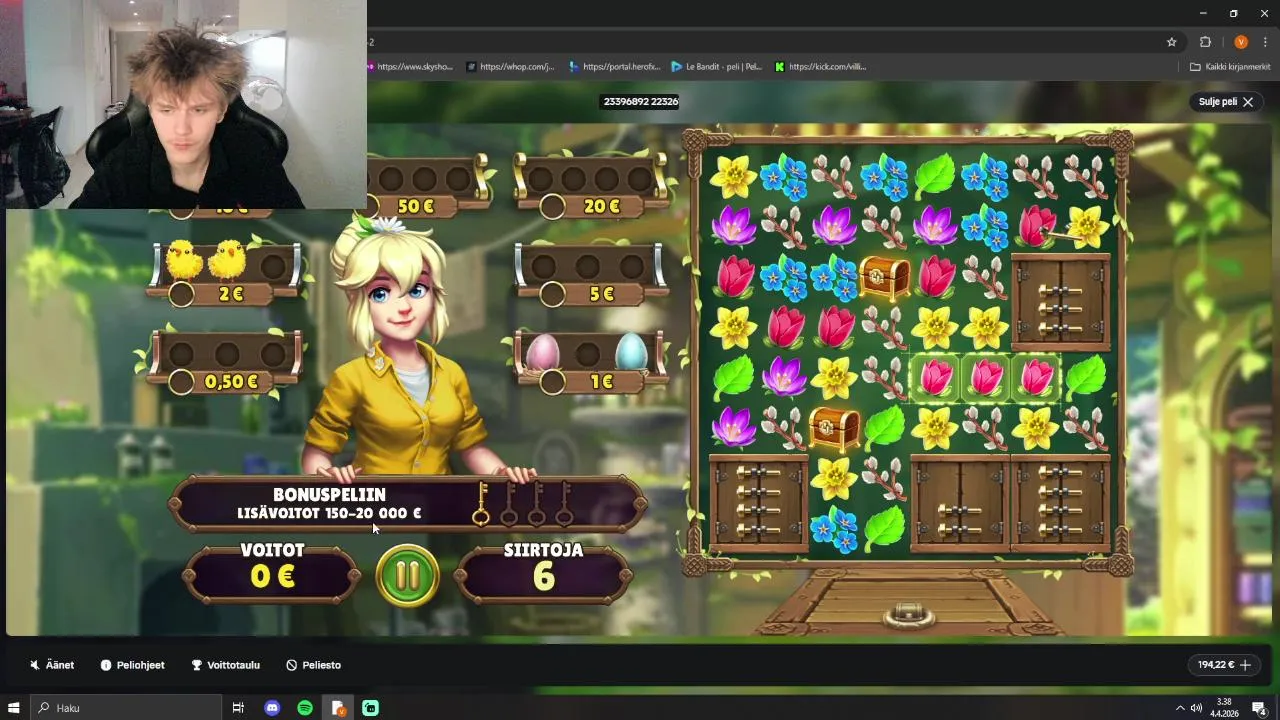Open the kick.com bookmark

[821, 67]
